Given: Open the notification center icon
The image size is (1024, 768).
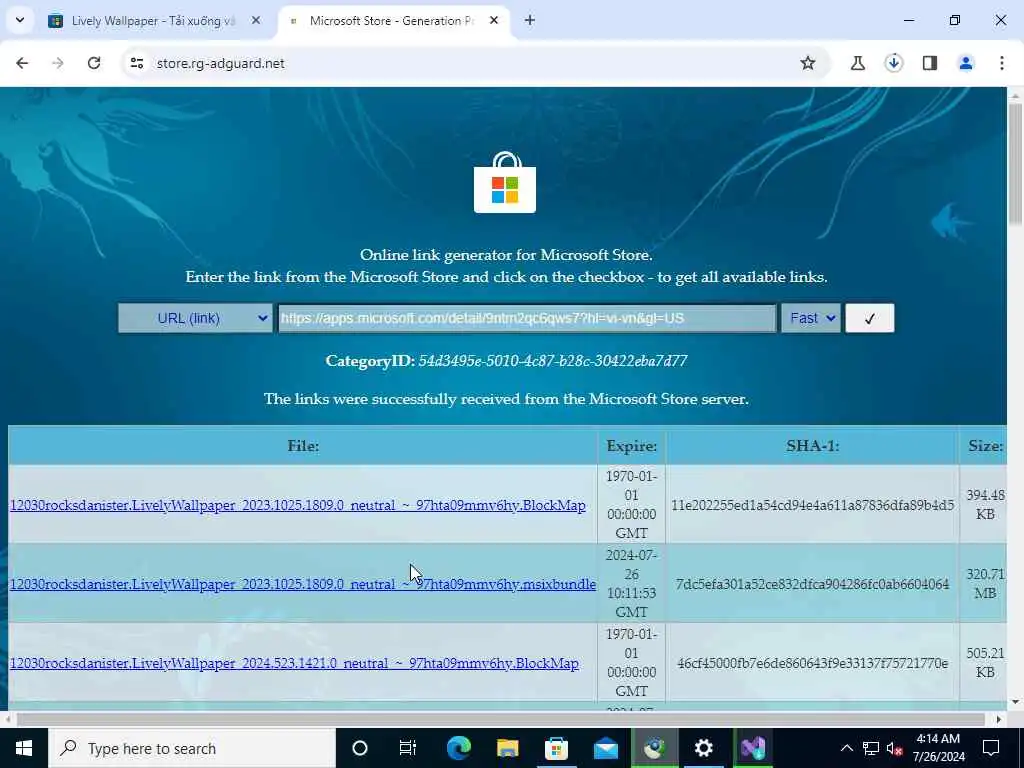Looking at the screenshot, I should 991,748.
